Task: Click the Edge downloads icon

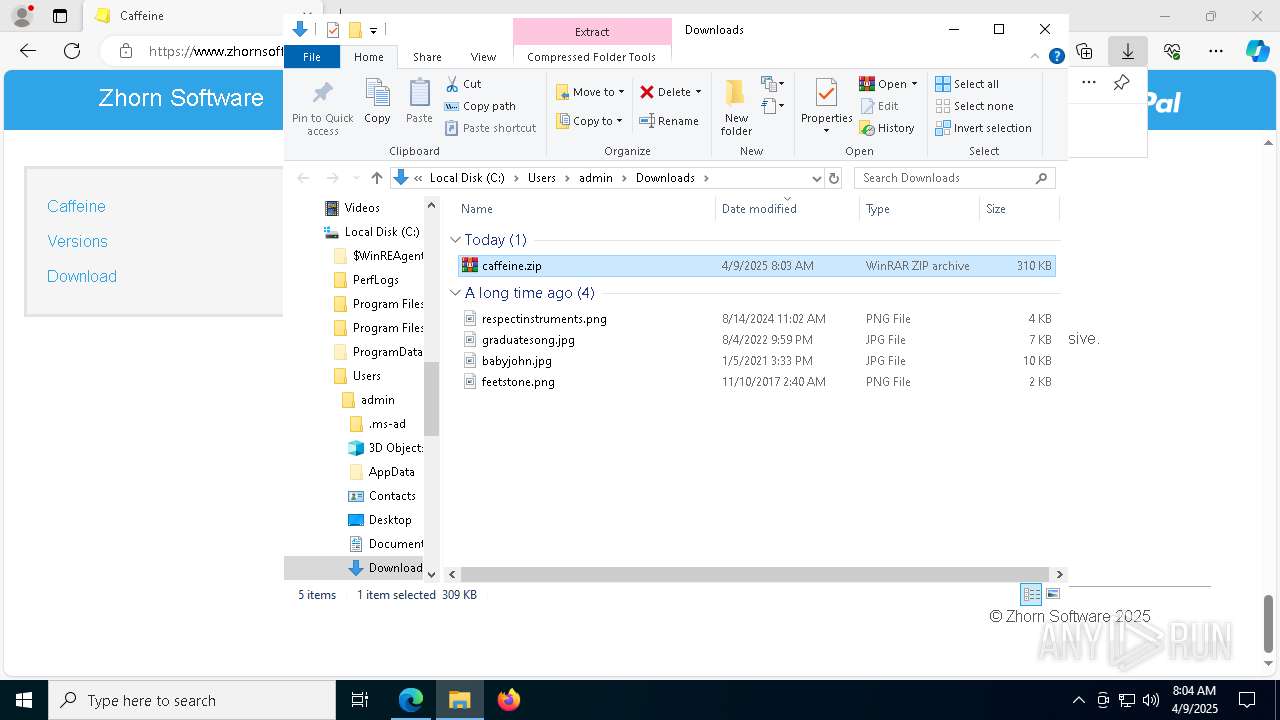Action: [1127, 51]
